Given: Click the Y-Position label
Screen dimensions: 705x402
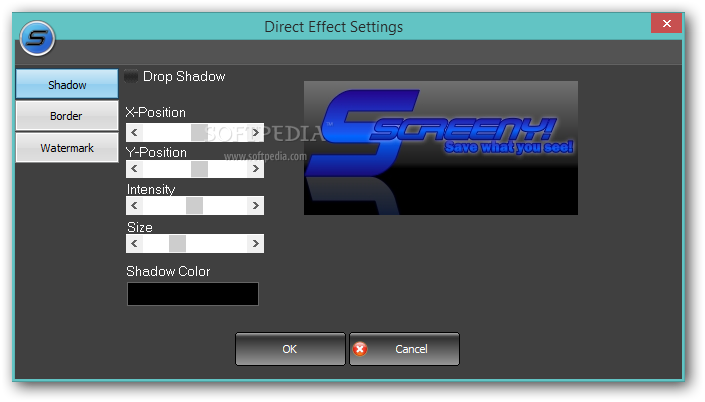Looking at the screenshot, I should coord(156,152).
